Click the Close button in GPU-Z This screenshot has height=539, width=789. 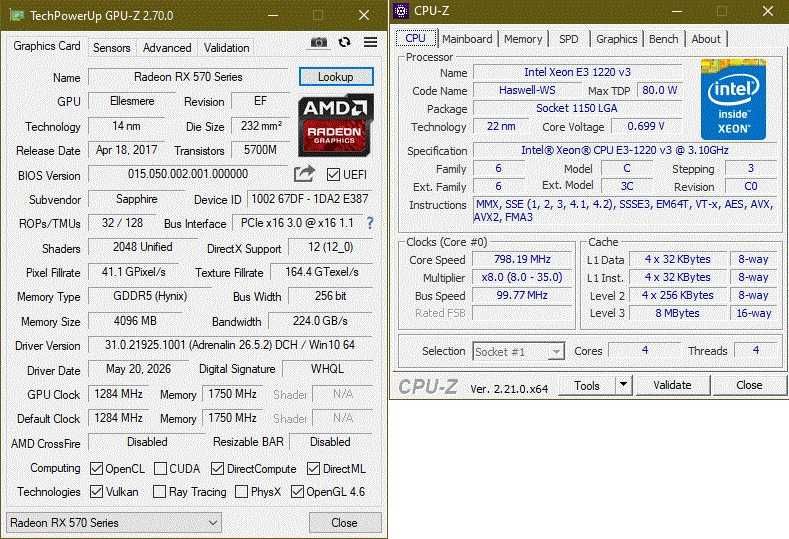coord(345,523)
